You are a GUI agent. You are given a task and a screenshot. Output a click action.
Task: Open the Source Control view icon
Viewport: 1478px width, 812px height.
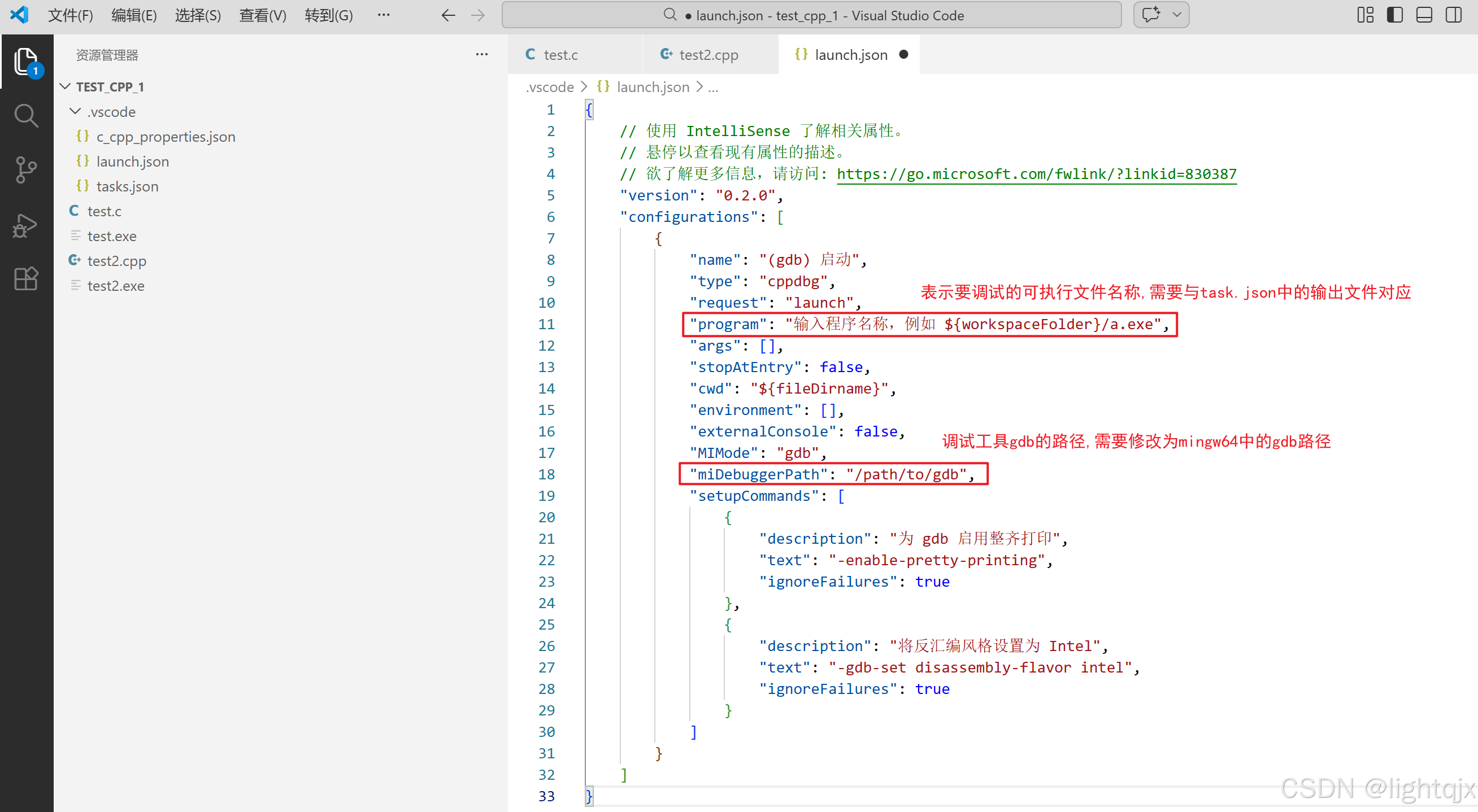pos(26,170)
